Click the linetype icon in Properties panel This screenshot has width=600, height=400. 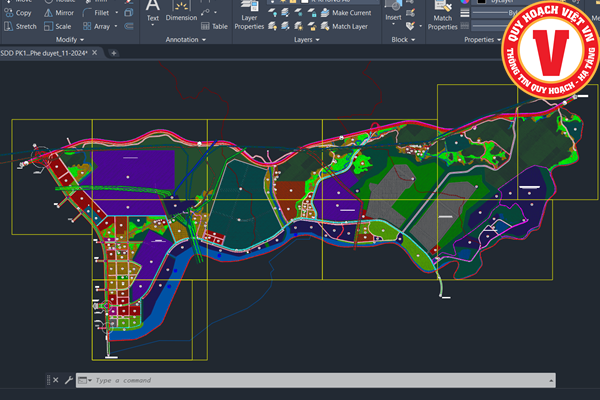click(x=465, y=26)
